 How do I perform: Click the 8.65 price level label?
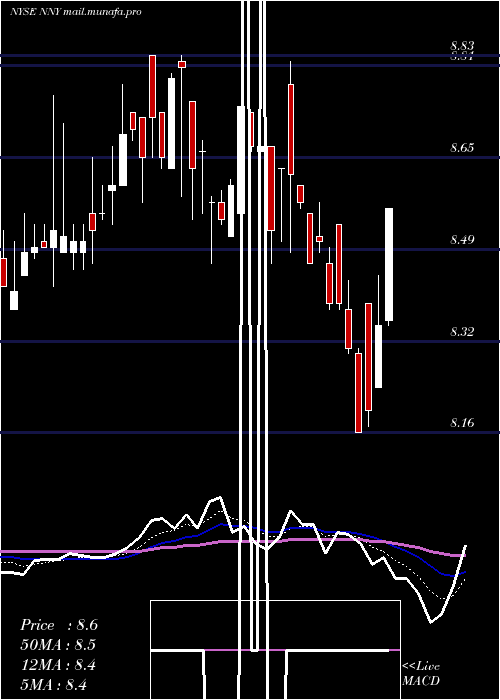(x=462, y=148)
